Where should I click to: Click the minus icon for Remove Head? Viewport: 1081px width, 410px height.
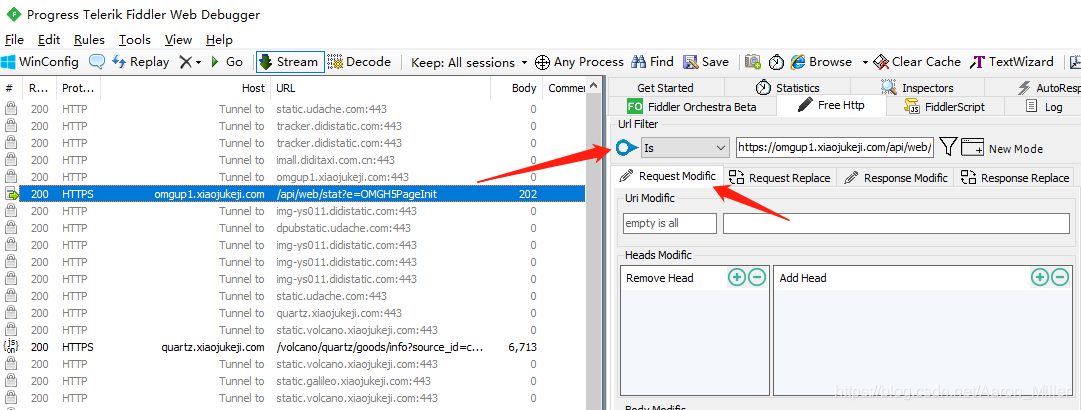757,278
